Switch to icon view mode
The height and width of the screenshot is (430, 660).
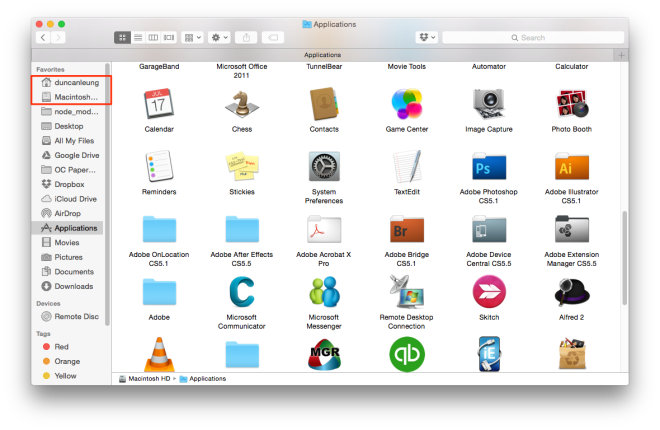(122, 38)
